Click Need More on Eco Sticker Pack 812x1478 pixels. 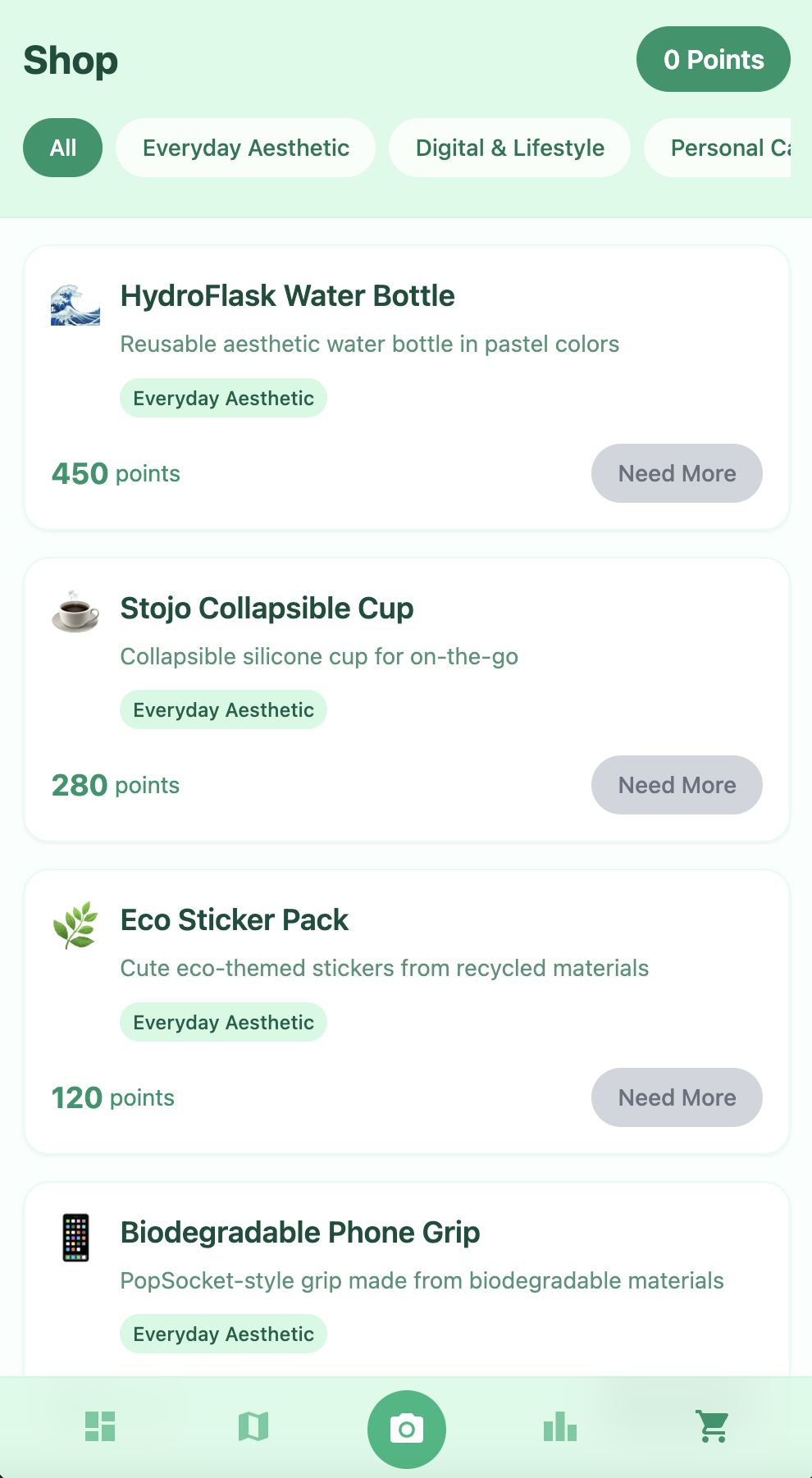(x=677, y=1097)
